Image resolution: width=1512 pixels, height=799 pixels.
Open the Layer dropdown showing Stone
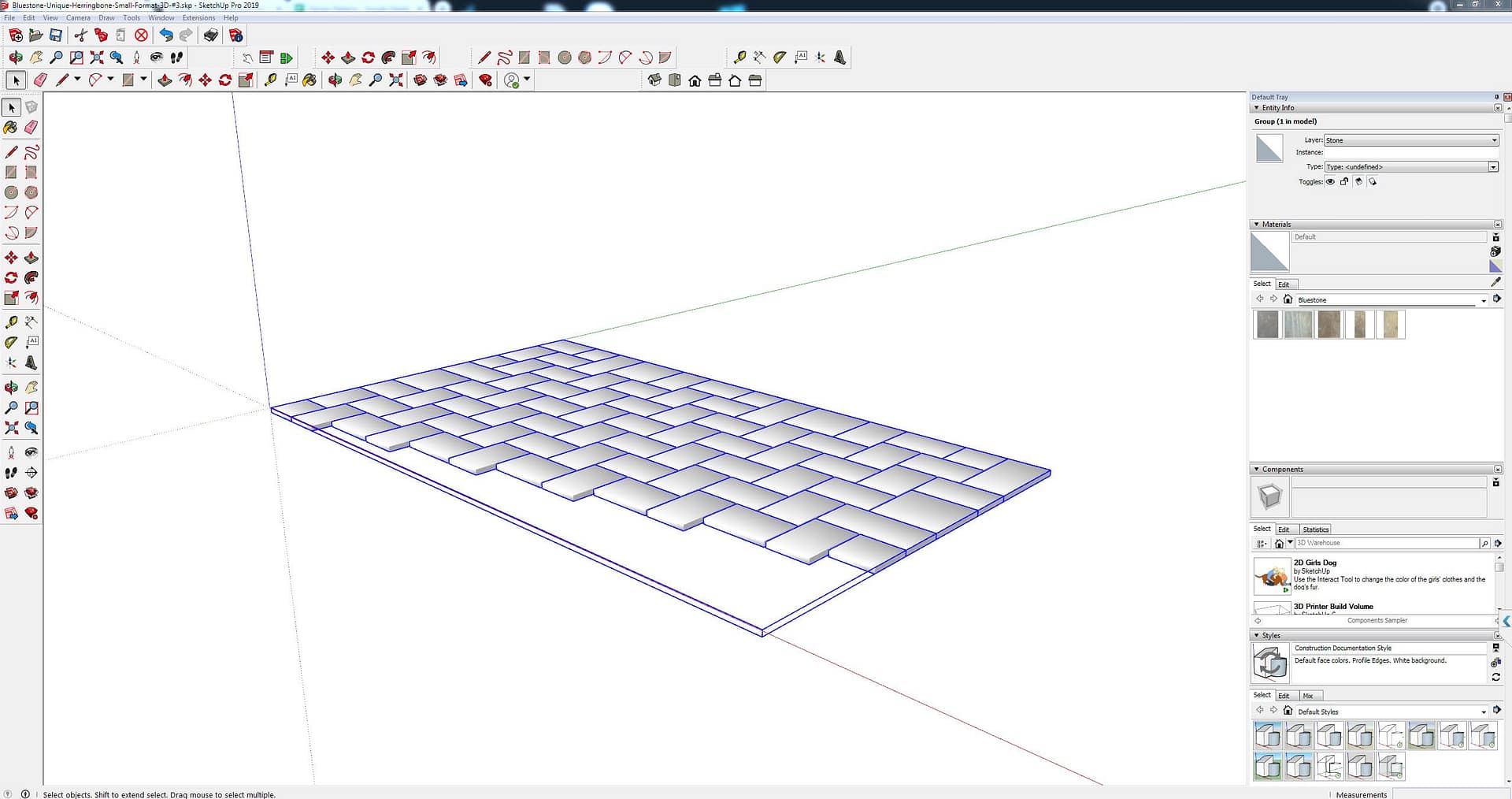[1410, 140]
